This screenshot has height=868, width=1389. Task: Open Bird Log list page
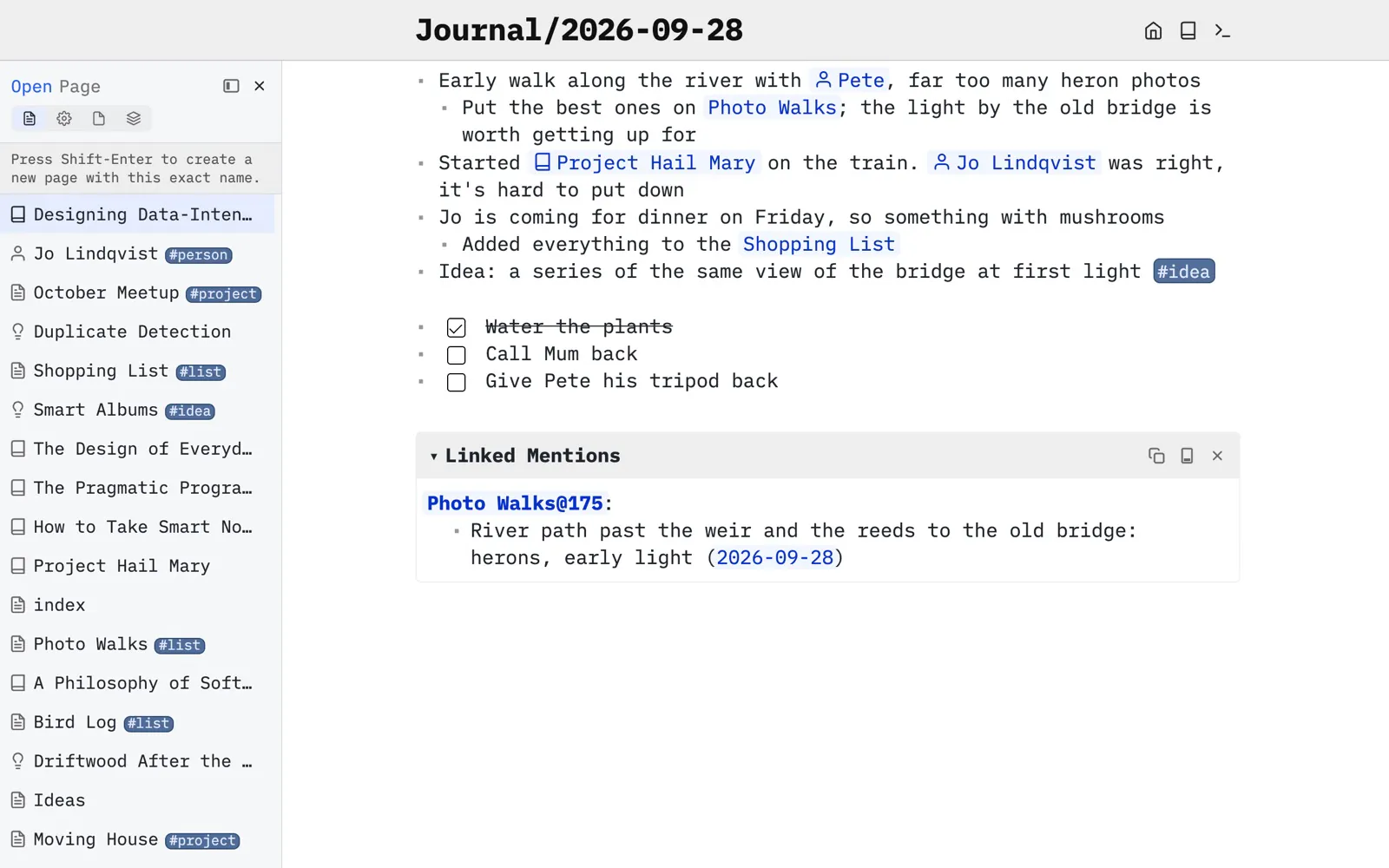tap(137, 722)
